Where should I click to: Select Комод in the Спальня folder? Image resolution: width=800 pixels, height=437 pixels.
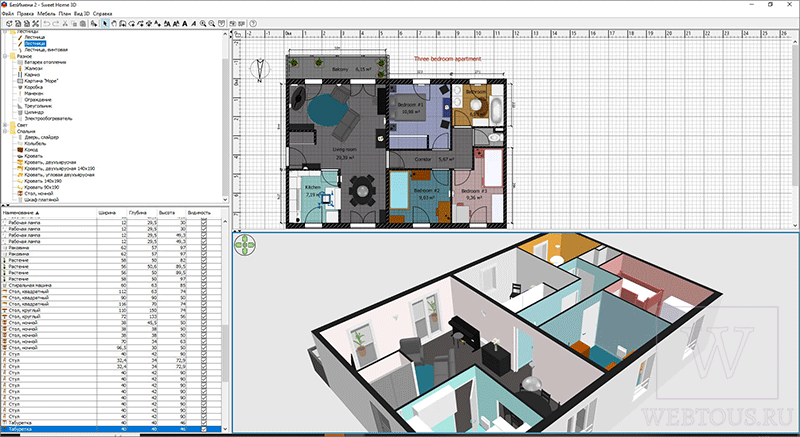(x=31, y=150)
